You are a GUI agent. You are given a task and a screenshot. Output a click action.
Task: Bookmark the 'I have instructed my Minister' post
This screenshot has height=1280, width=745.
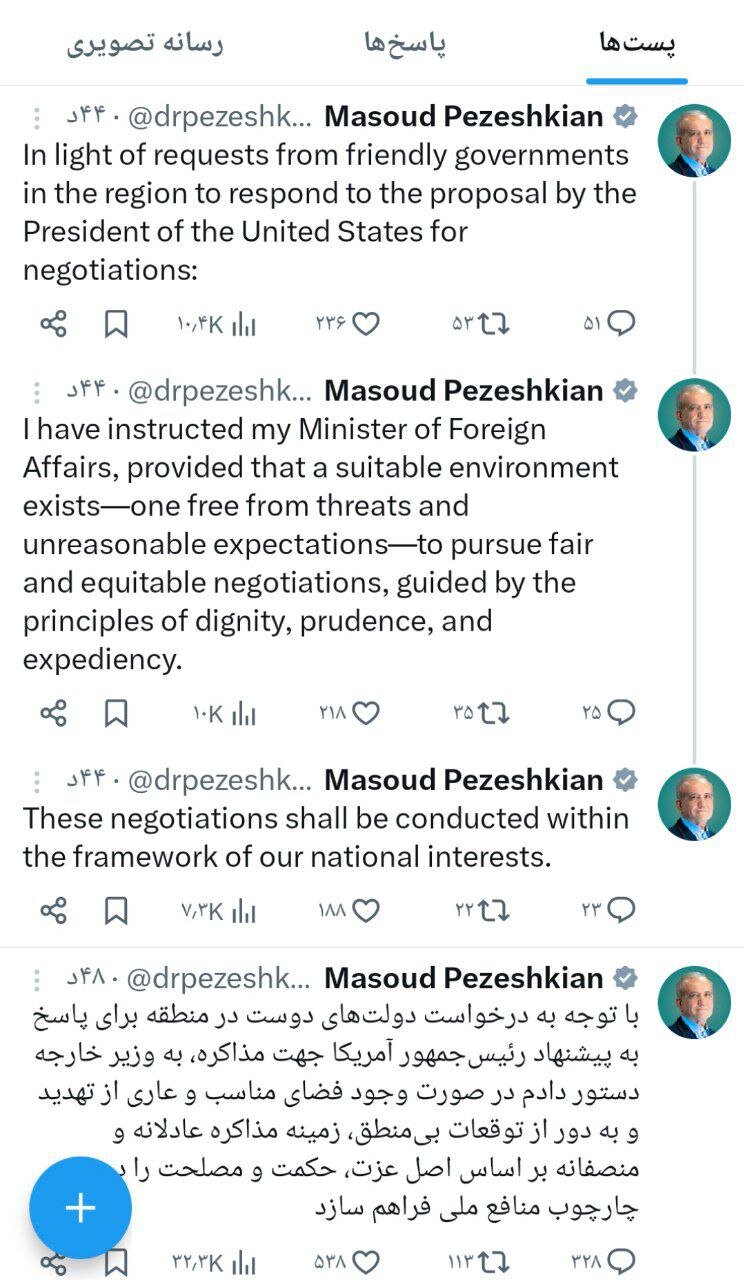click(x=116, y=712)
